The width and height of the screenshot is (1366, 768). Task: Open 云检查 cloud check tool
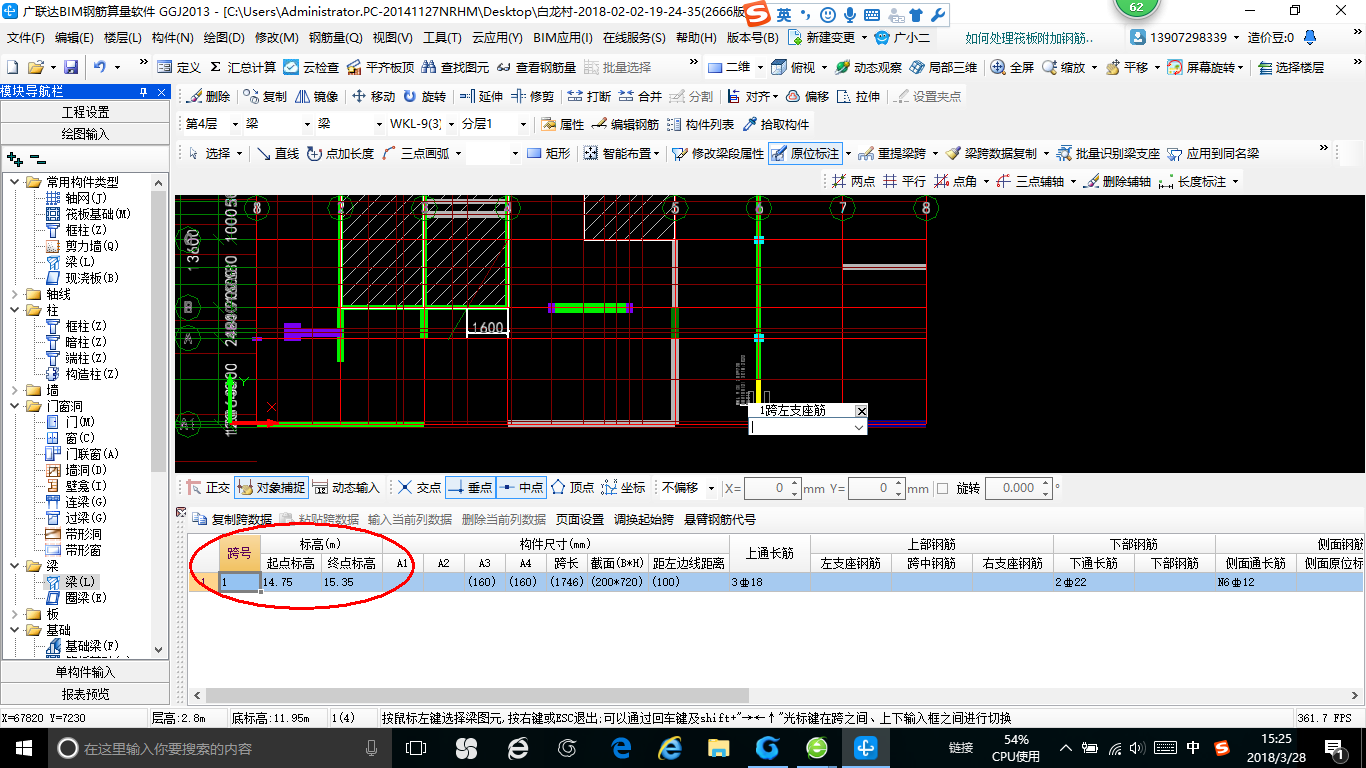click(311, 67)
